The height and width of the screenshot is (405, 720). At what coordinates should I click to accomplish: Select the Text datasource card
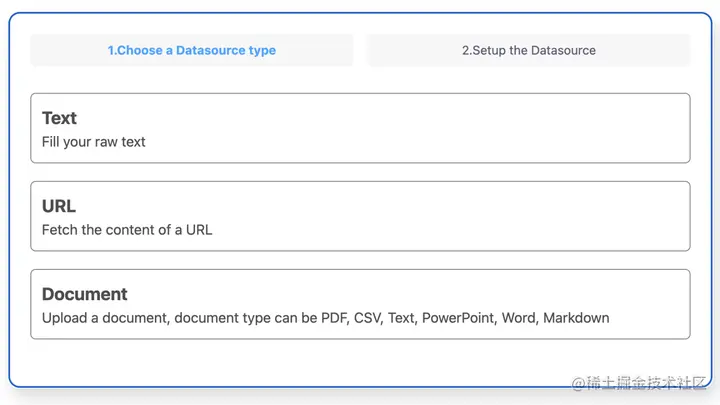[x=360, y=128]
